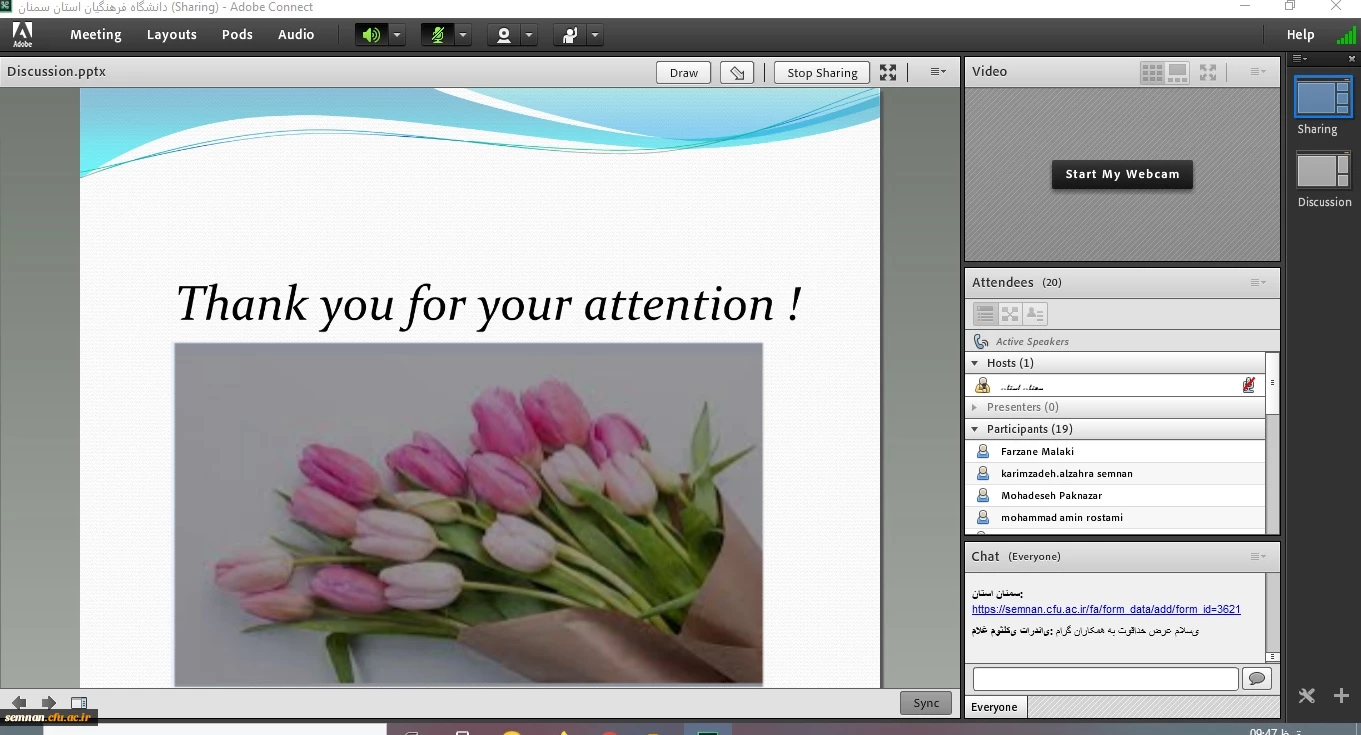1361x735 pixels.
Task: Toggle the green speaker audio icon
Action: click(371, 35)
